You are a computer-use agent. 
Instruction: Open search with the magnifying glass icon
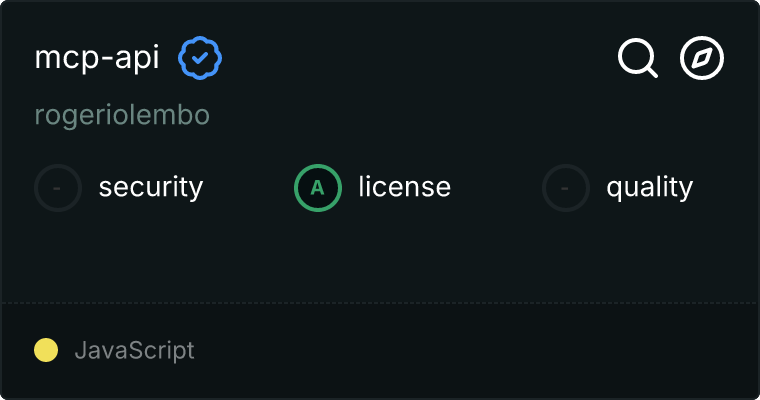coord(637,58)
